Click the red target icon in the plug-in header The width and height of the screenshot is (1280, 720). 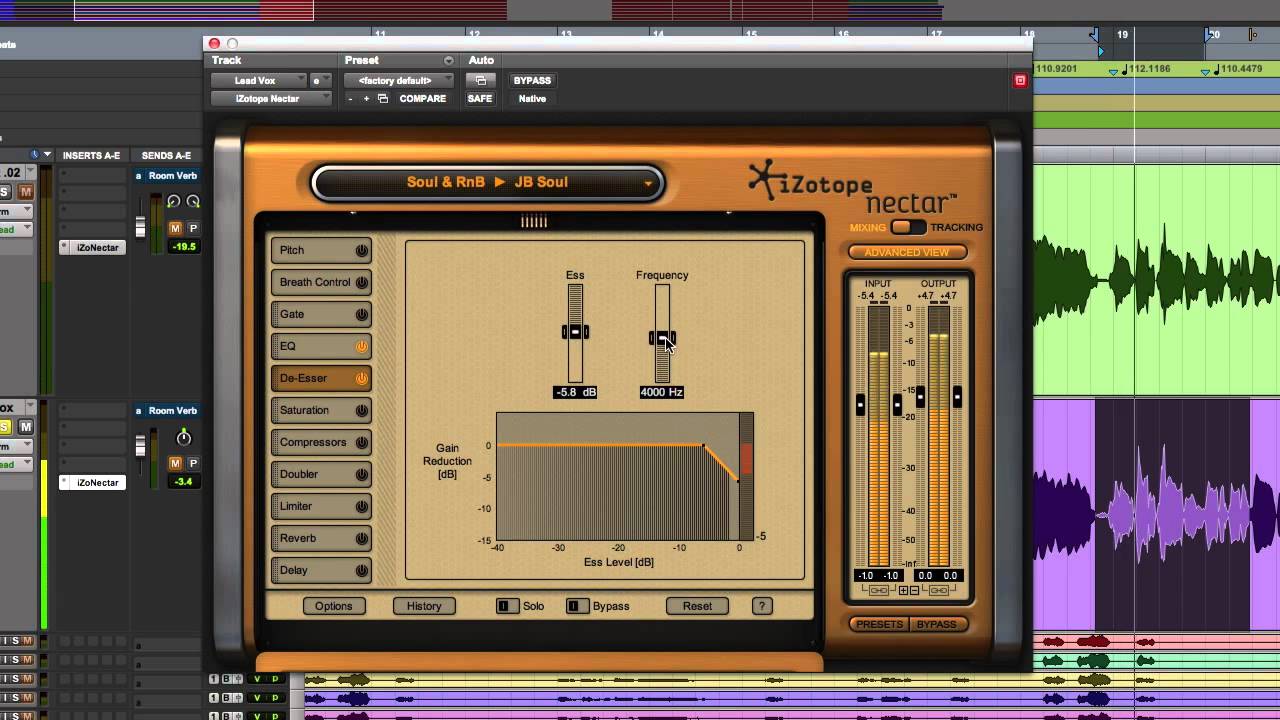point(1020,80)
